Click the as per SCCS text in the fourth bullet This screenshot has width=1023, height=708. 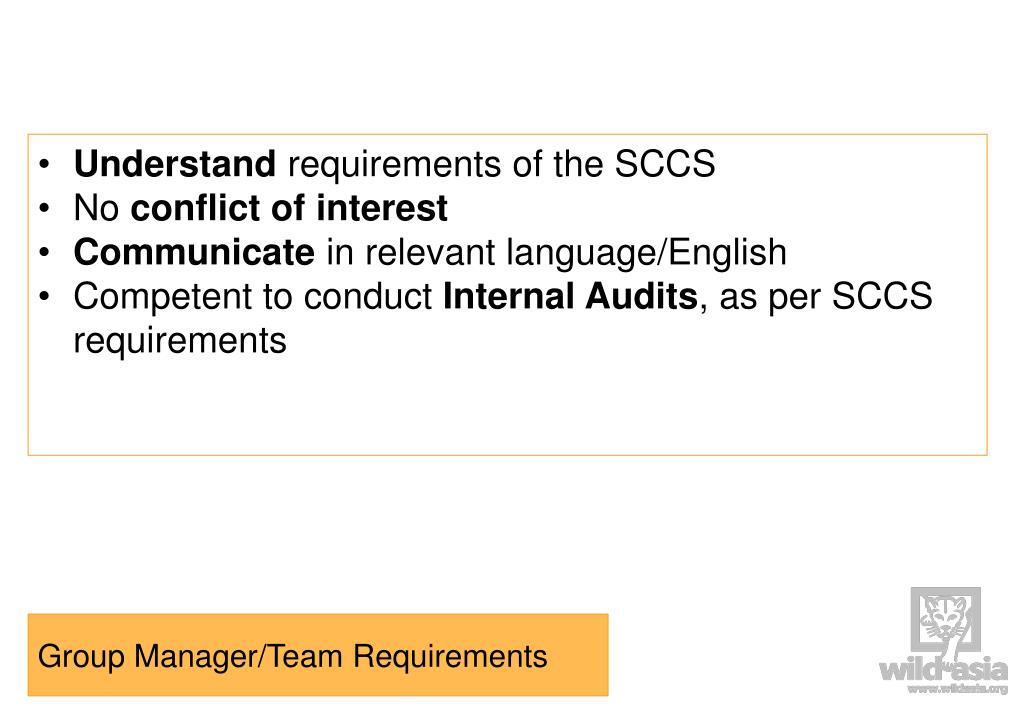pos(825,296)
